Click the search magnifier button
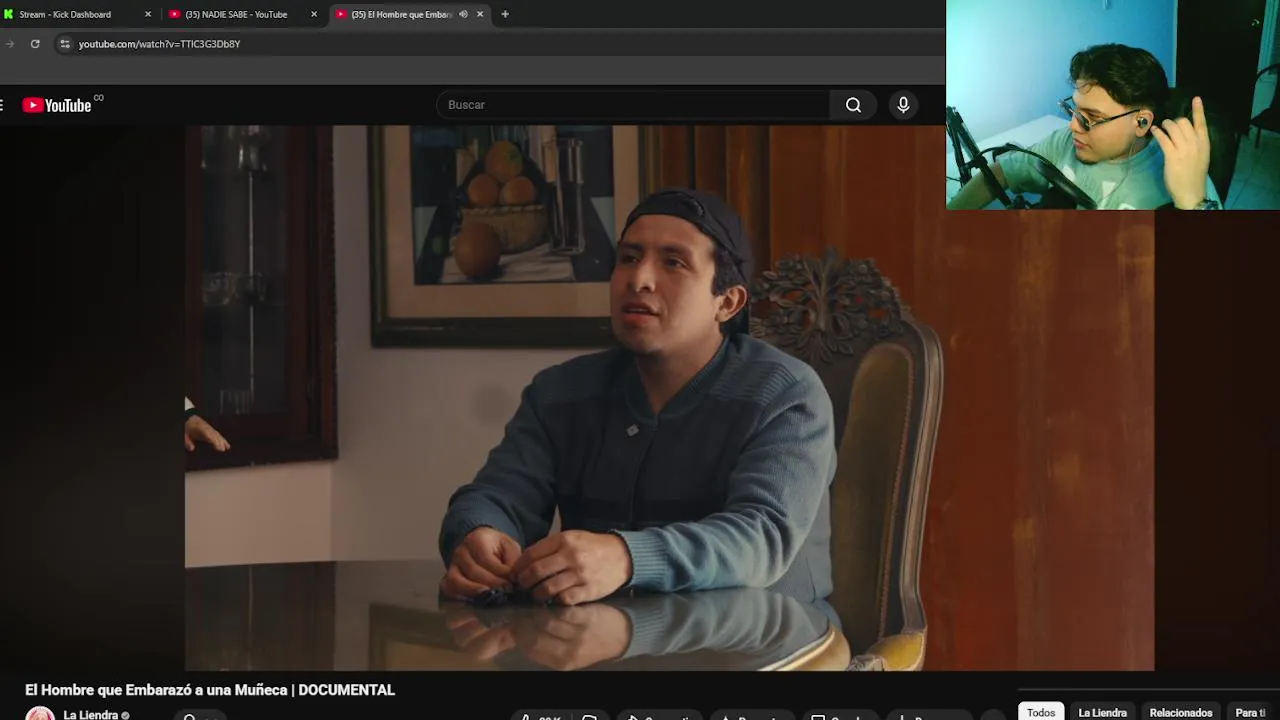The image size is (1280, 720). coord(853,105)
